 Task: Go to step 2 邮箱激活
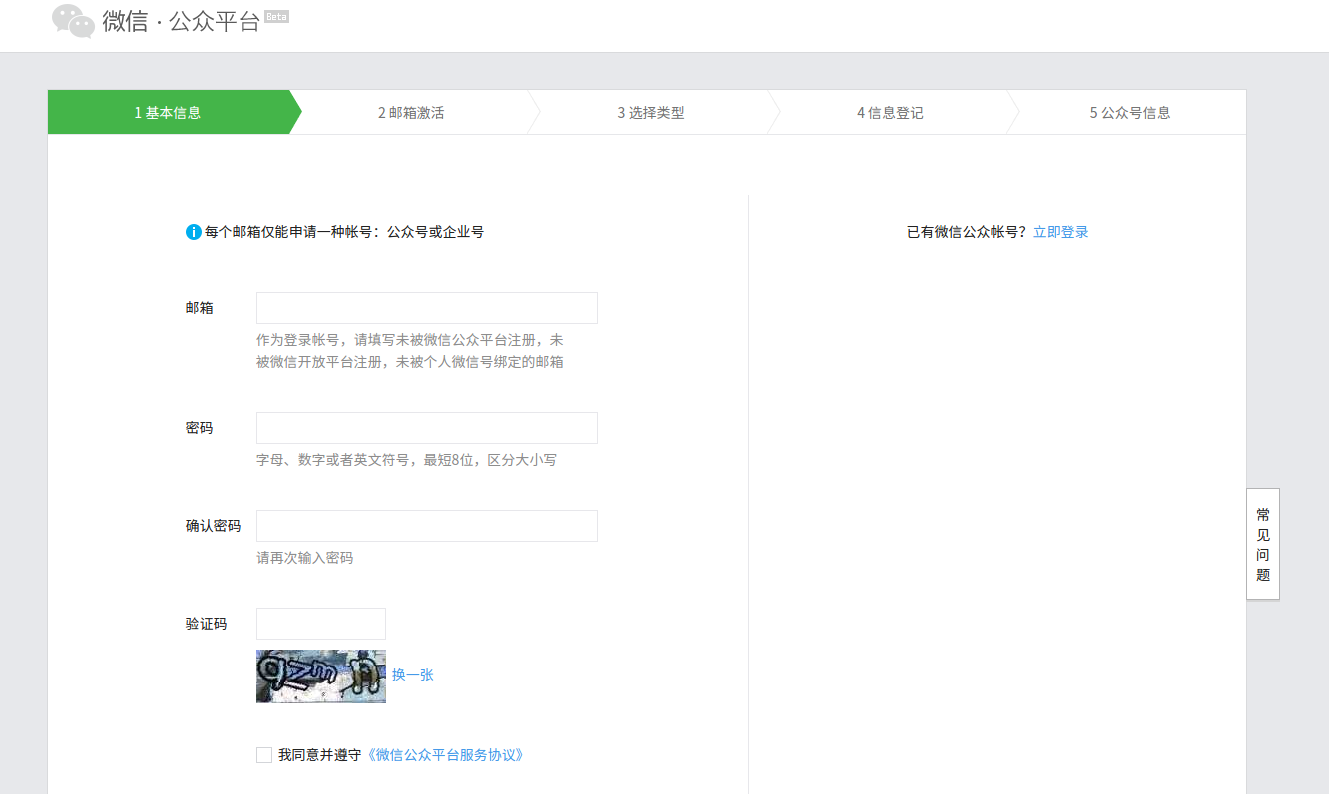point(410,113)
